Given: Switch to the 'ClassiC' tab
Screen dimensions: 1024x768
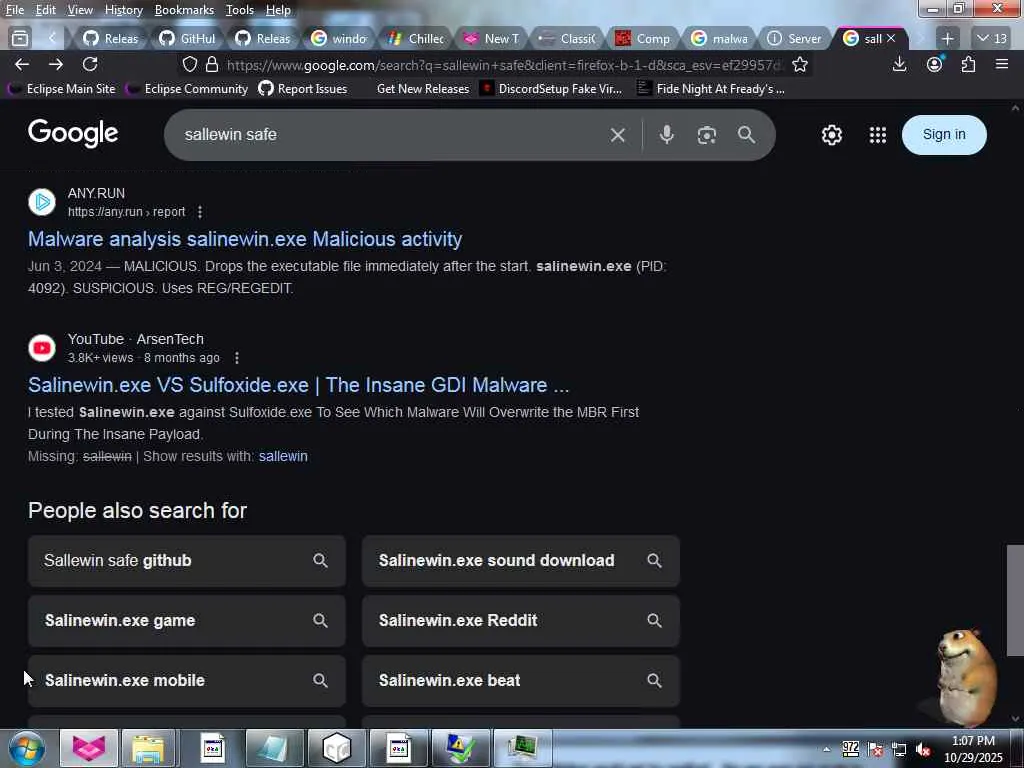Looking at the screenshot, I should point(568,39).
